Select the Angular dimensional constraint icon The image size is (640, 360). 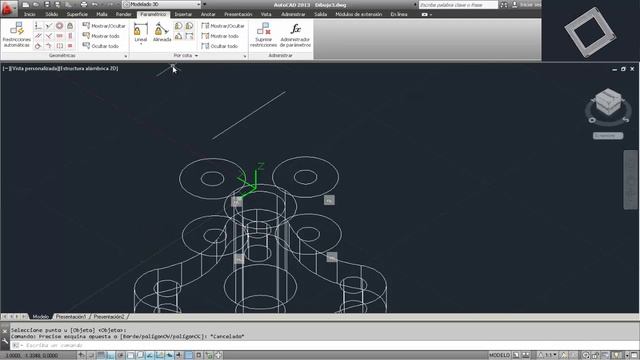178,36
